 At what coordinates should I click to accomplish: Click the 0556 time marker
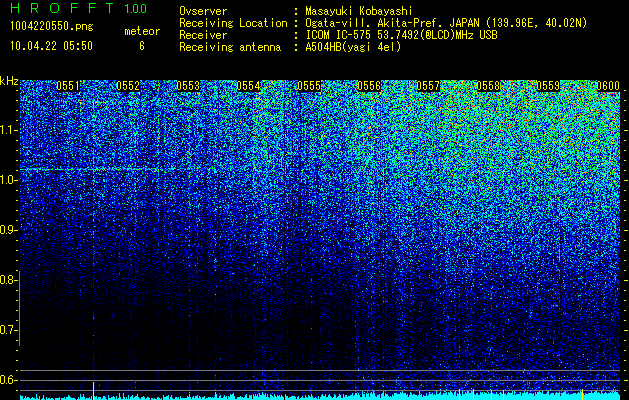369,86
